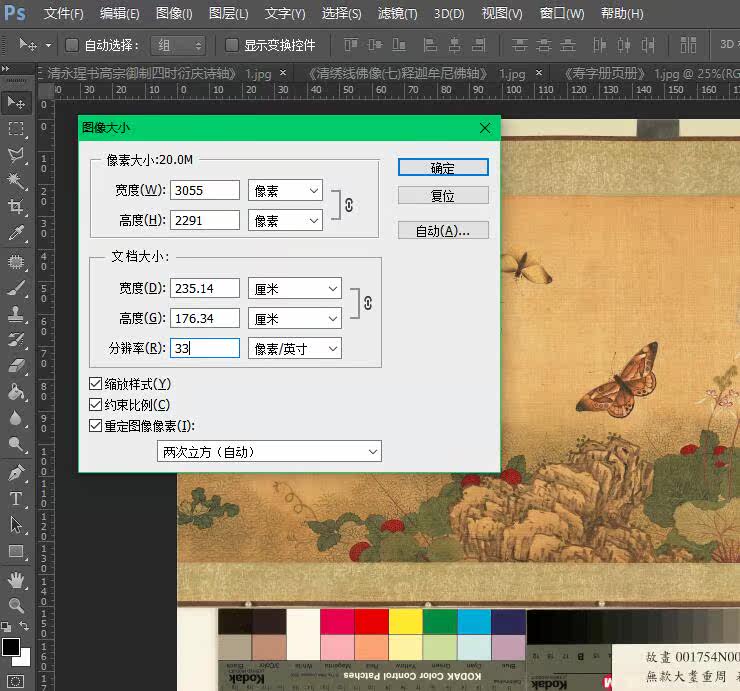Select the Rectangle shape tool
Viewport: 740px width, 691px height.
pos(16,551)
